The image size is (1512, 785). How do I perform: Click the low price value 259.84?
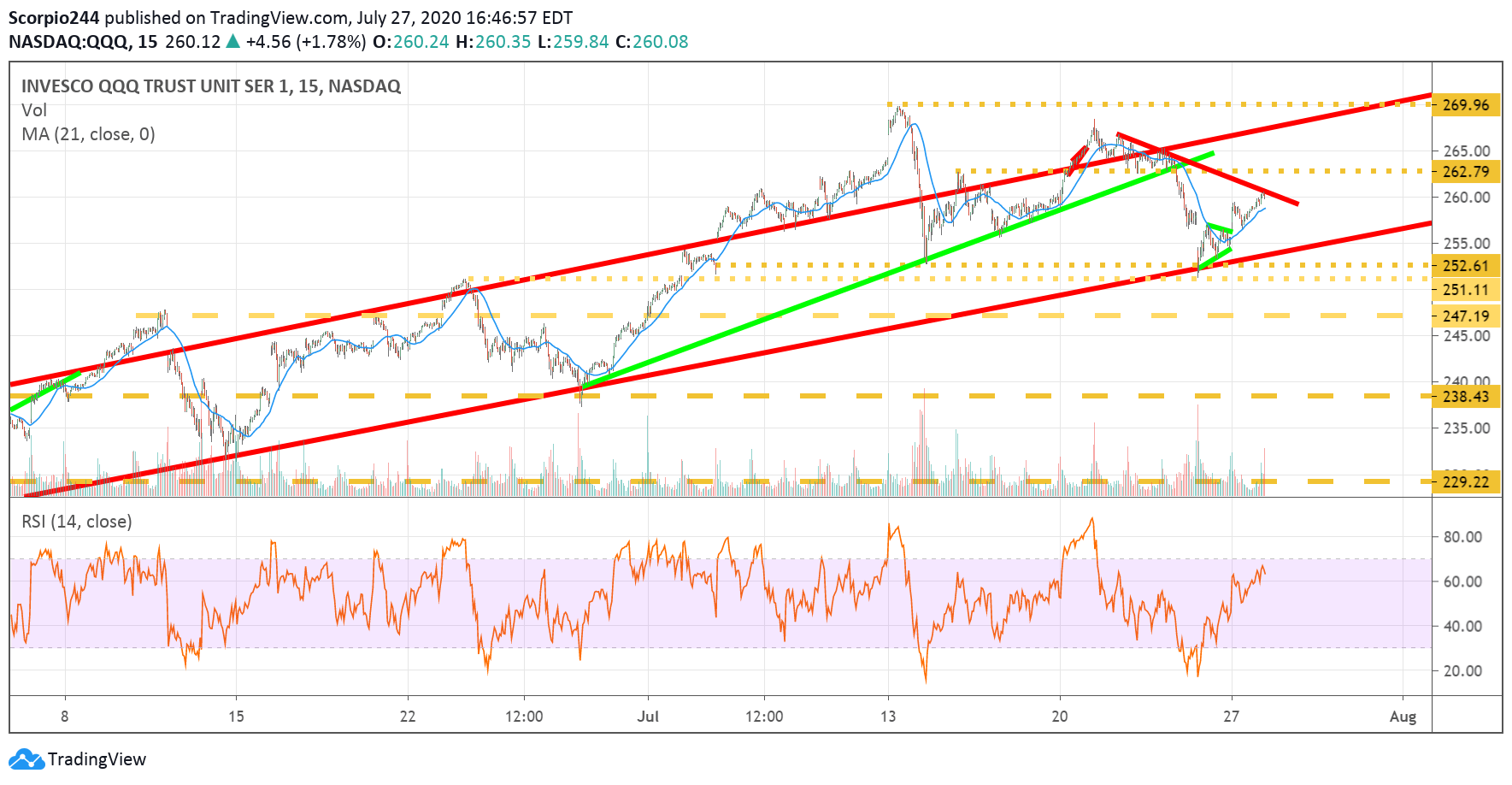click(x=581, y=42)
